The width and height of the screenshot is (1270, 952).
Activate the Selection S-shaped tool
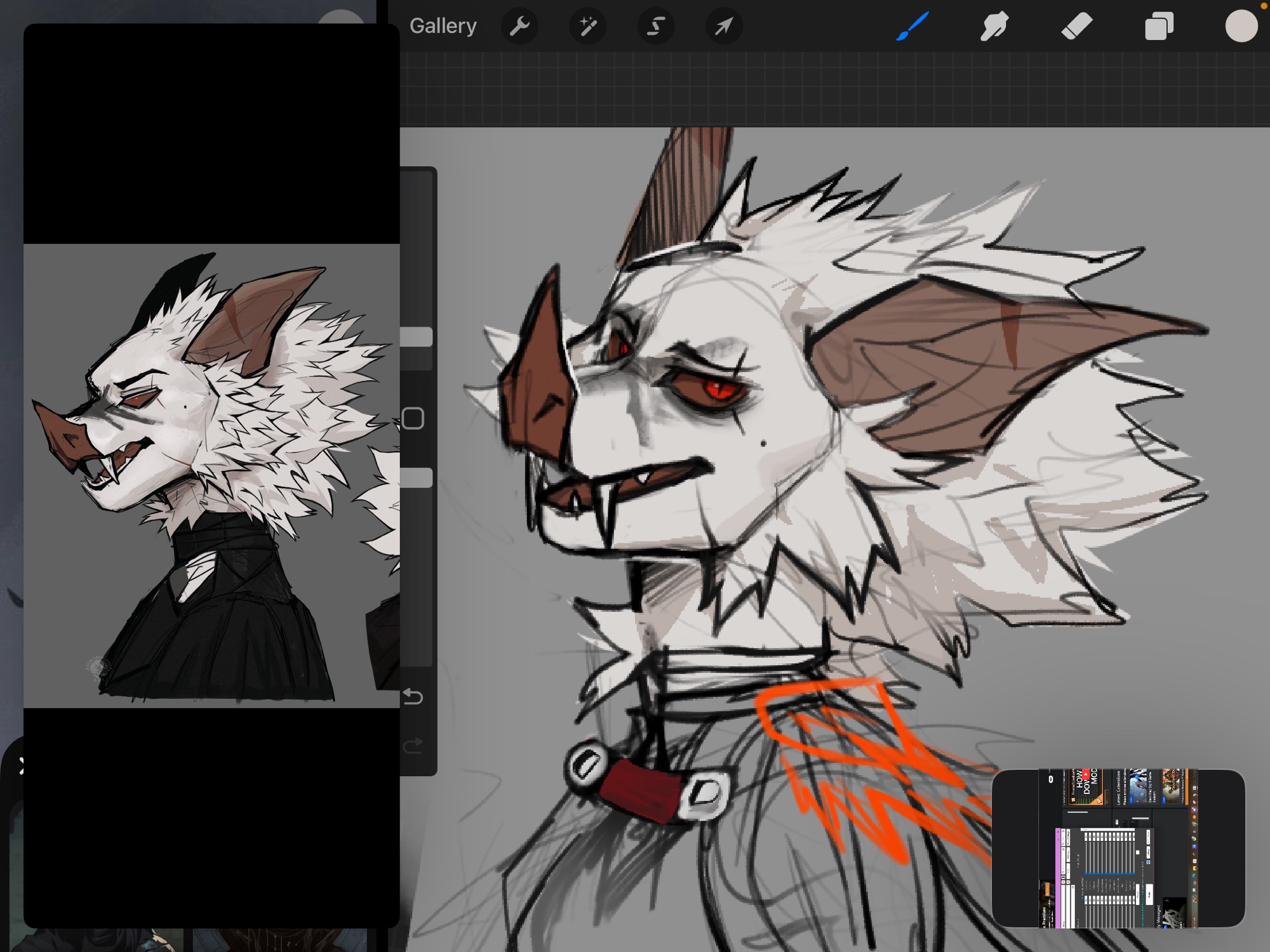click(655, 27)
